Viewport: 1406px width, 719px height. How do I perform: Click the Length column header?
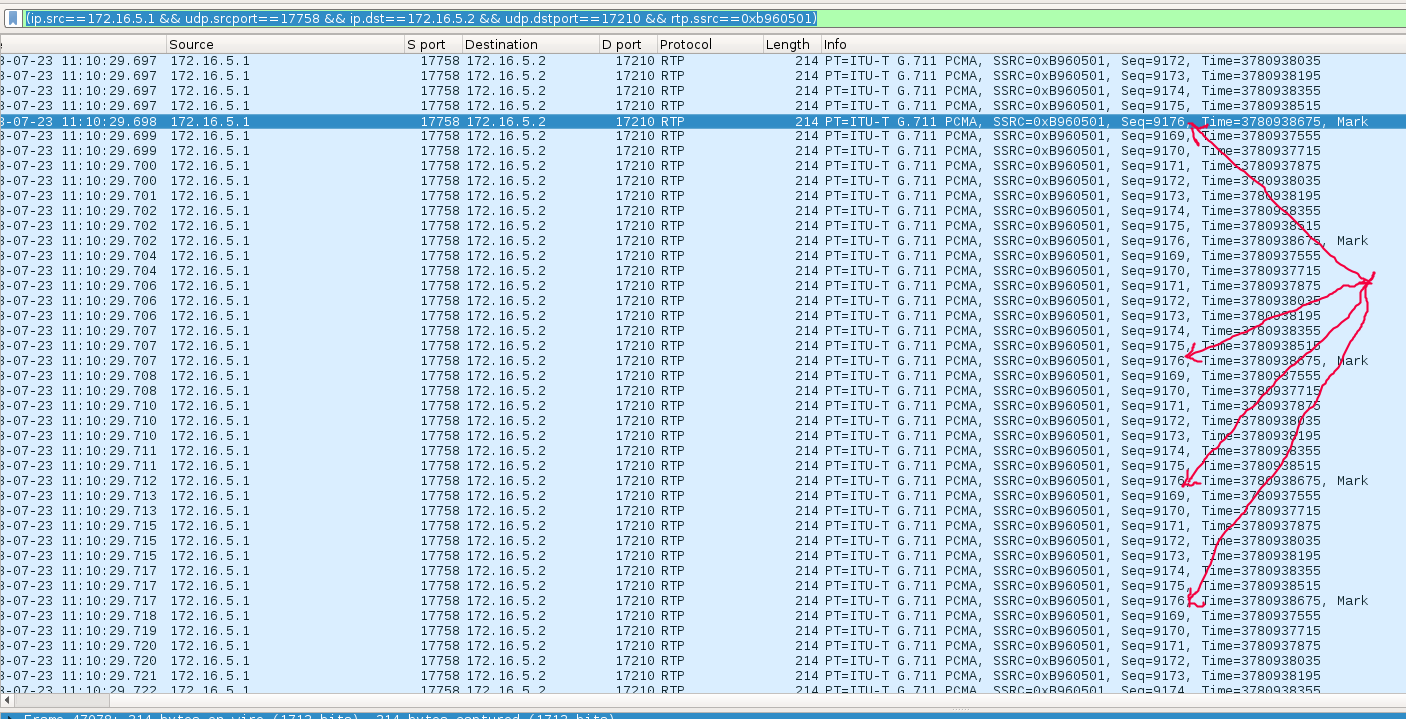pyautogui.click(x=790, y=44)
